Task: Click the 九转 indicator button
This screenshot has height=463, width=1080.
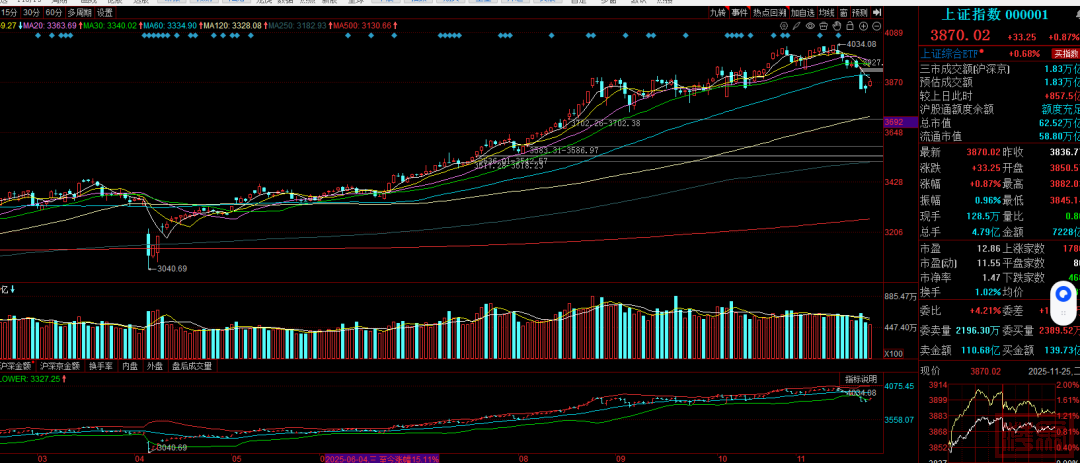Action: tap(718, 12)
